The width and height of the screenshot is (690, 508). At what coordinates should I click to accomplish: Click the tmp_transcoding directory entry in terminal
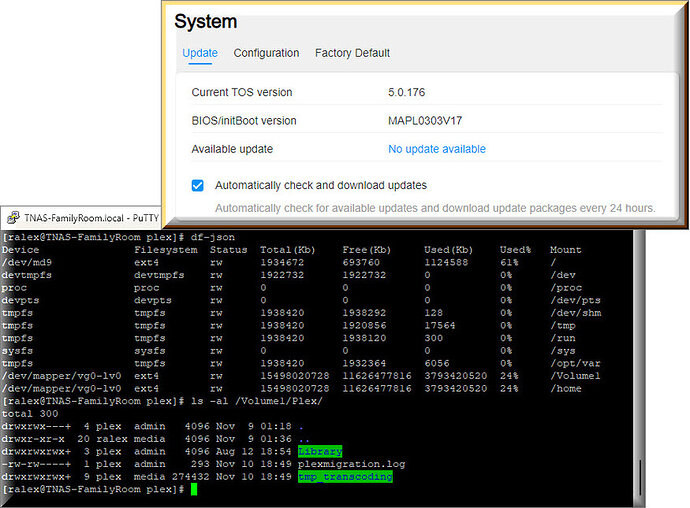click(345, 477)
